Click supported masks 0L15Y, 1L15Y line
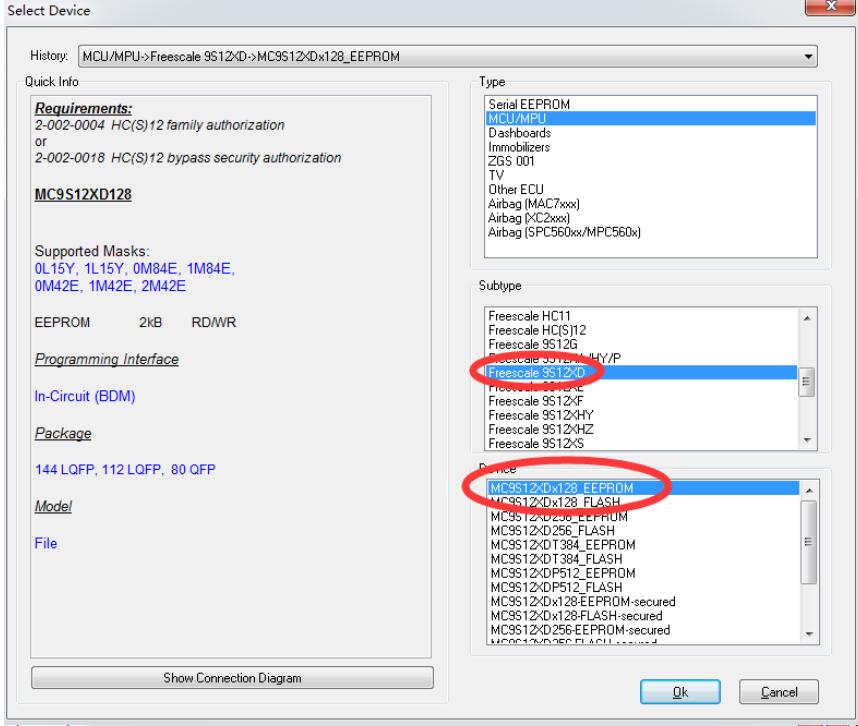This screenshot has width=858, height=726. point(135,269)
